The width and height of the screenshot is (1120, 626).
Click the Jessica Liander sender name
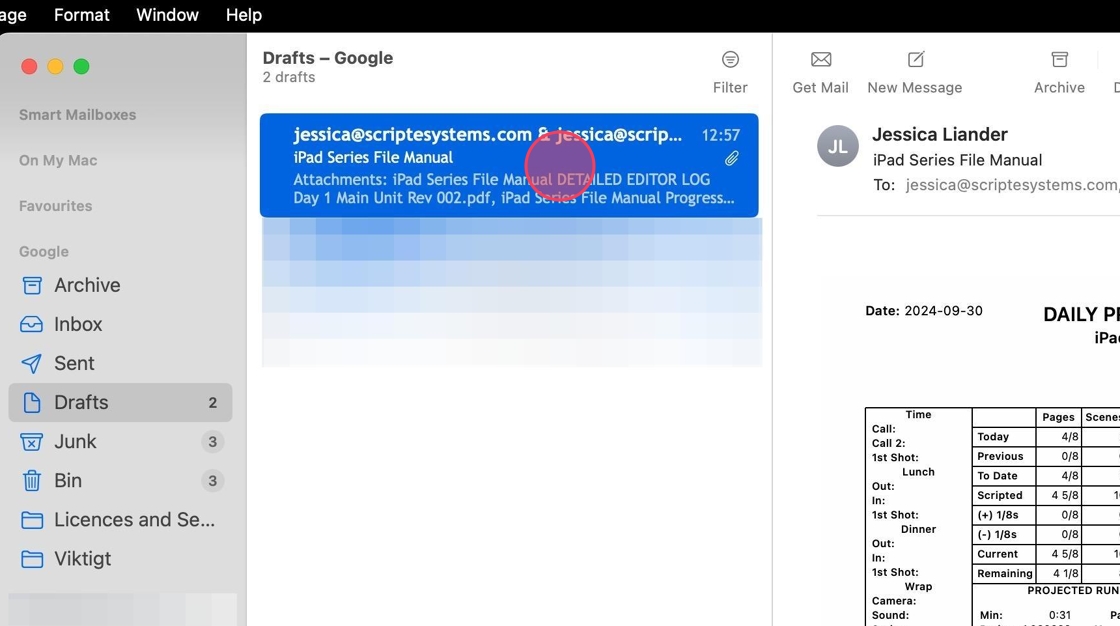tap(939, 134)
